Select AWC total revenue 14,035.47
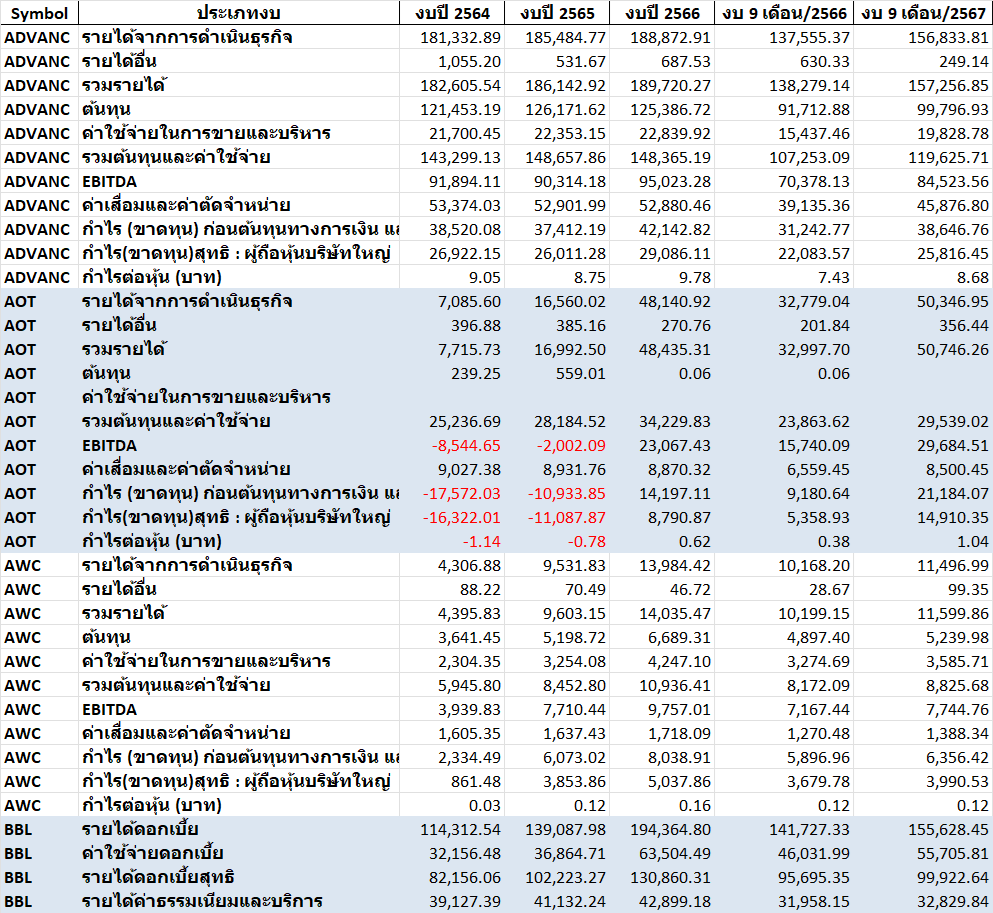This screenshot has width=993, height=913. 674,614
